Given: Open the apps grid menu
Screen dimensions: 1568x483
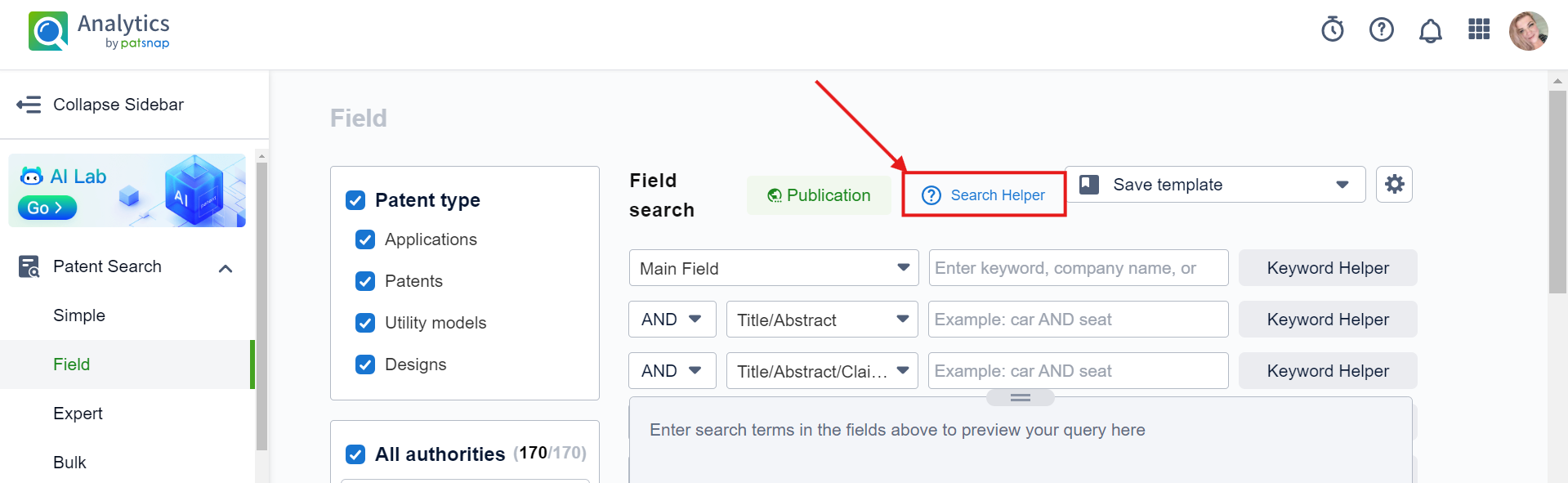Looking at the screenshot, I should [x=1479, y=30].
